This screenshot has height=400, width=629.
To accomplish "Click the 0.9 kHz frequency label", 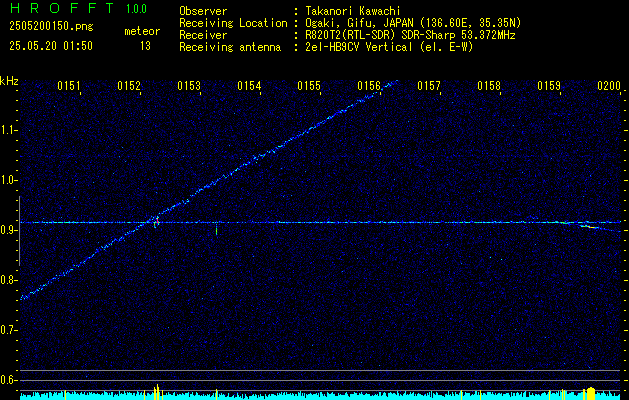I will point(9,230).
